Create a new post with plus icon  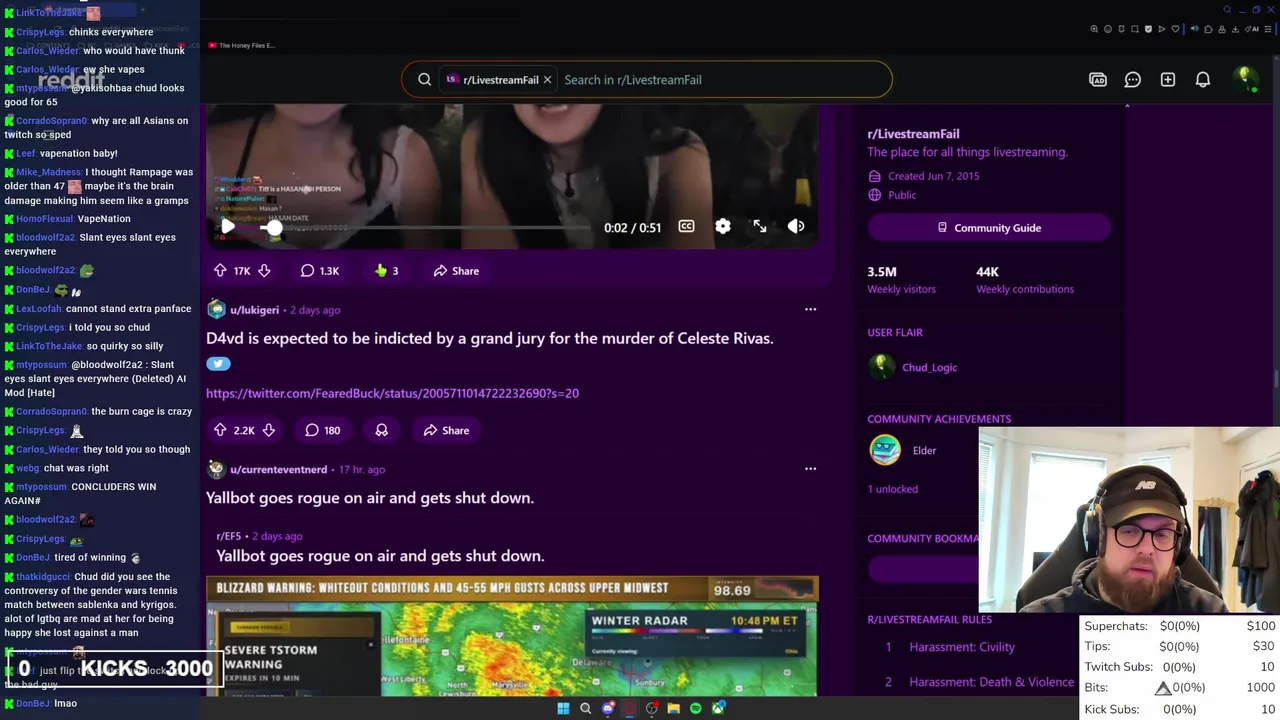coord(1168,80)
